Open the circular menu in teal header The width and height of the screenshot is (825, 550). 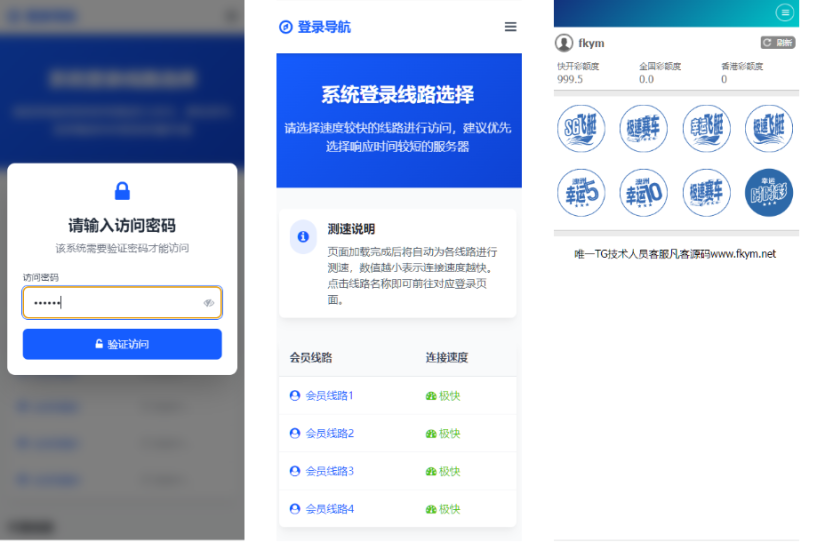click(785, 13)
